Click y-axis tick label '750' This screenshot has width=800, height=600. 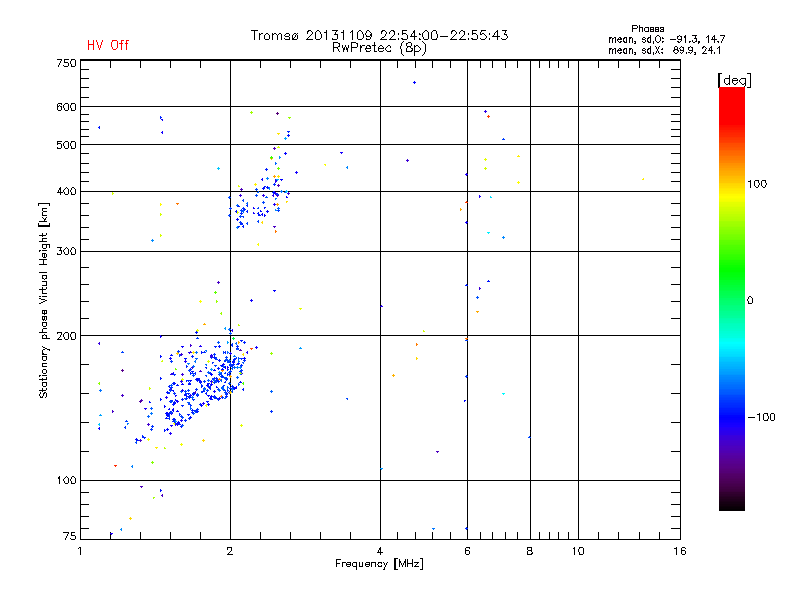(66, 63)
